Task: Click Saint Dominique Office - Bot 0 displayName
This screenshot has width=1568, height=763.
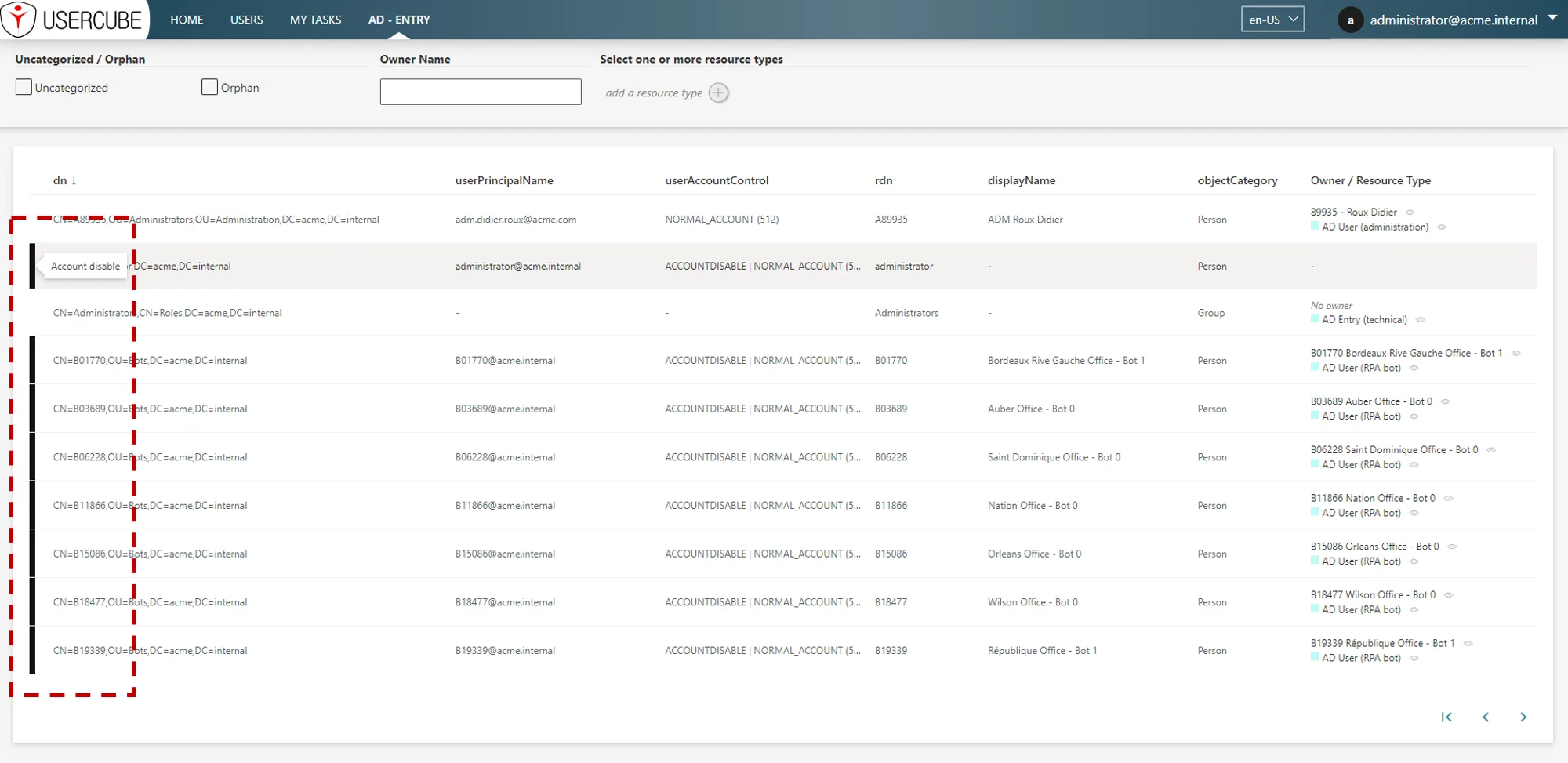Action: click(1054, 457)
